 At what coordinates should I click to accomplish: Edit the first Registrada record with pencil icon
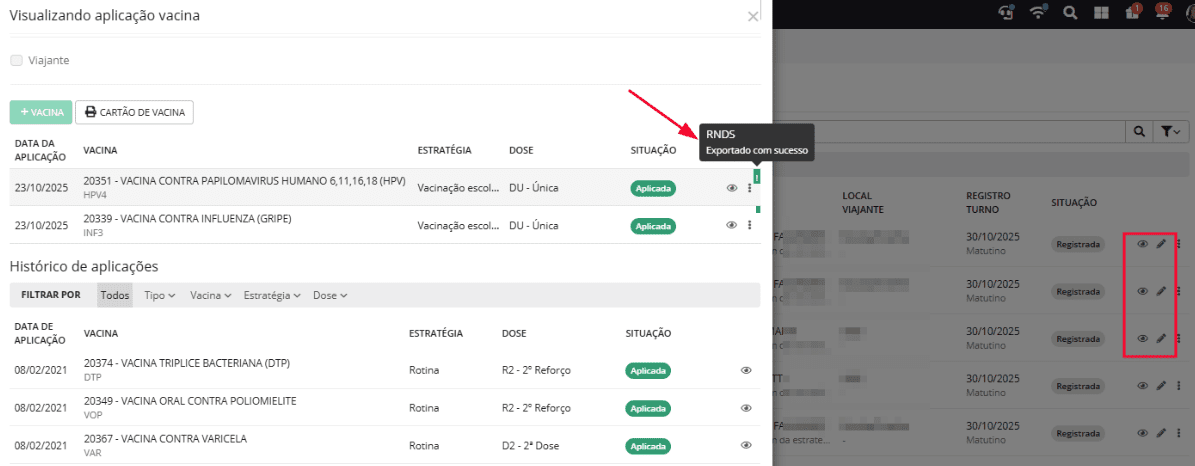(1161, 244)
